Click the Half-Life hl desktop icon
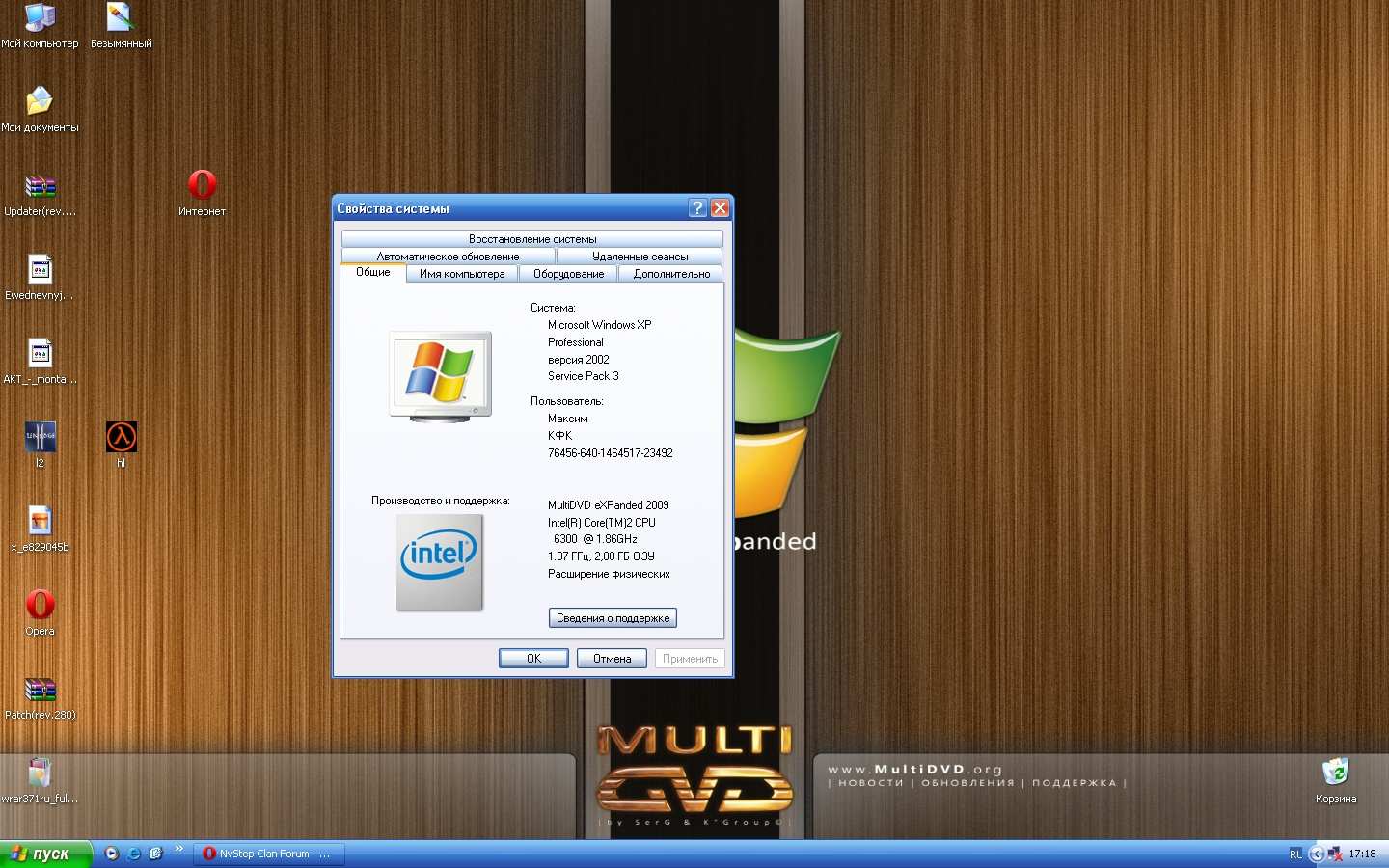1389x868 pixels. (121, 438)
